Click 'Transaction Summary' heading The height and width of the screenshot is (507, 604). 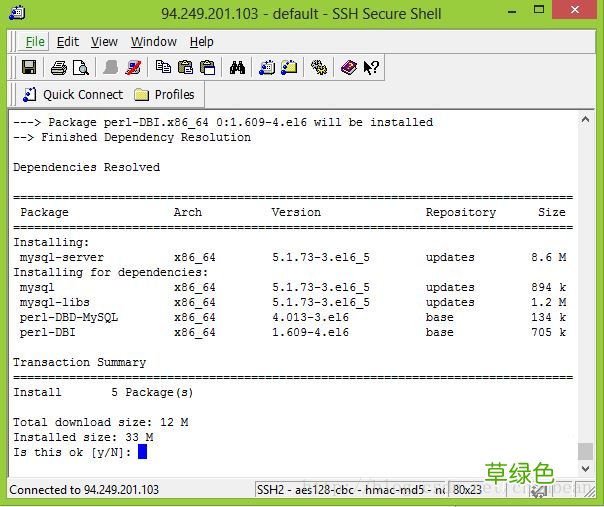click(x=79, y=362)
